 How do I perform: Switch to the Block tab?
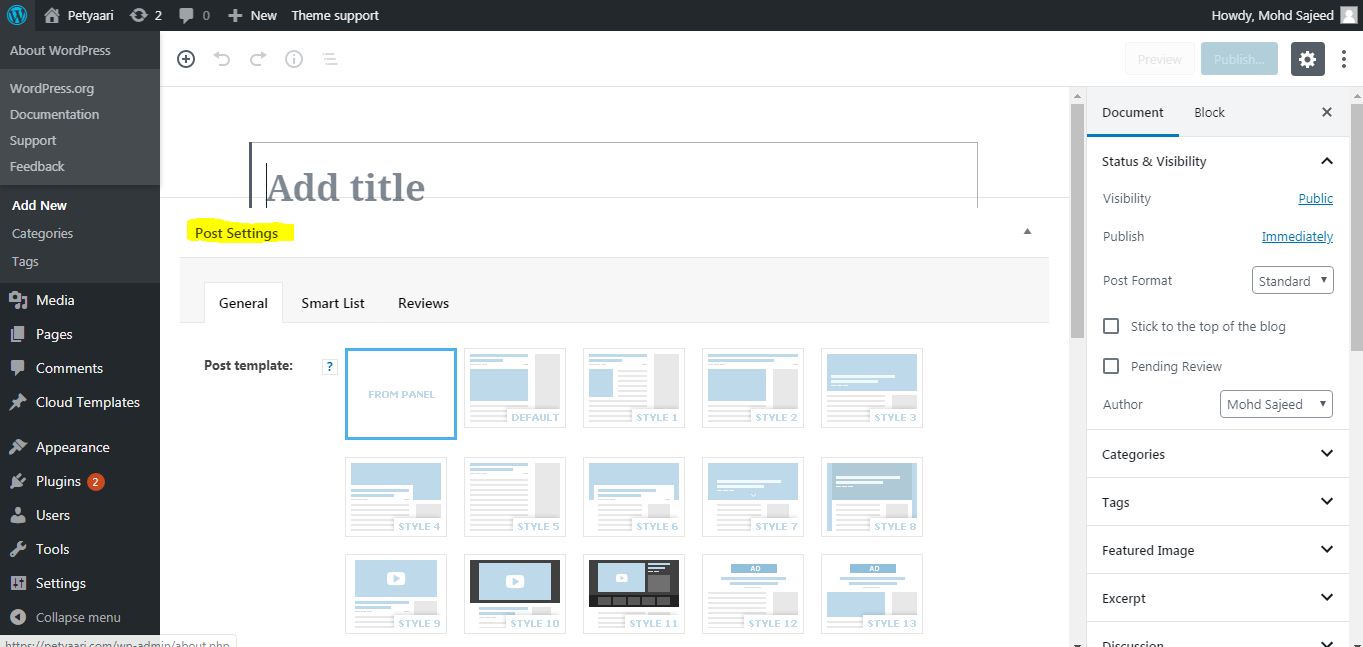coord(1209,112)
